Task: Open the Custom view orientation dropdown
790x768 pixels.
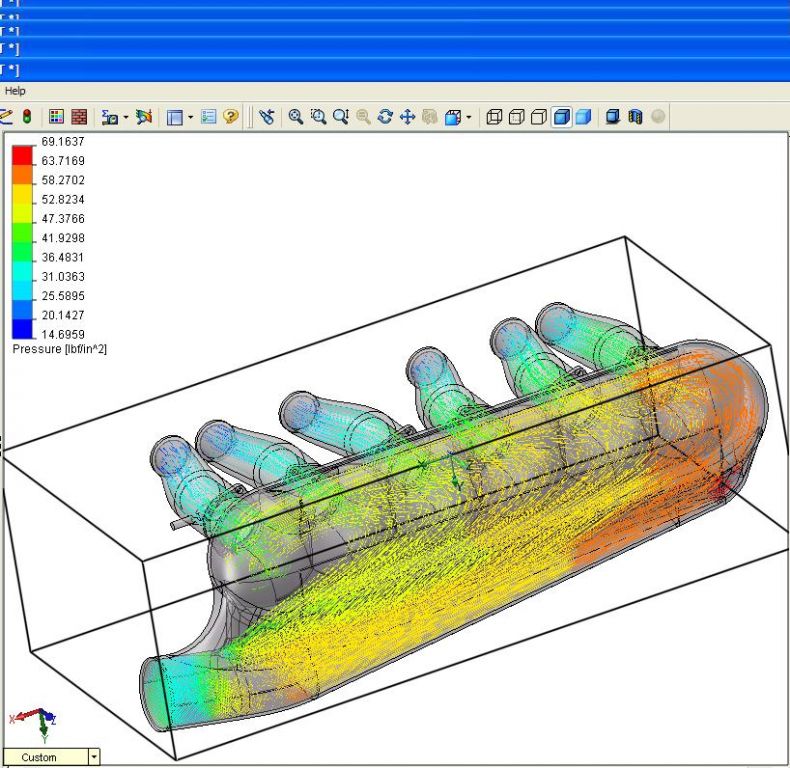Action: (x=94, y=757)
